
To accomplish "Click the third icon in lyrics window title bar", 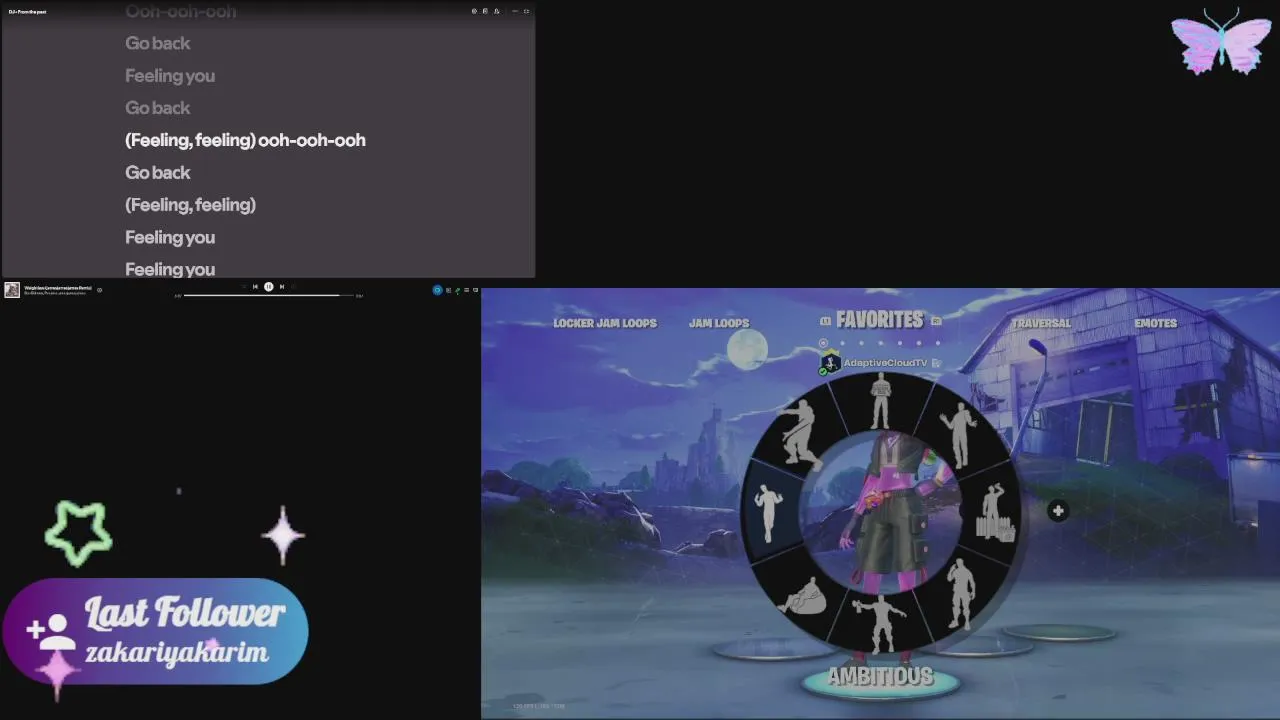I will point(497,11).
